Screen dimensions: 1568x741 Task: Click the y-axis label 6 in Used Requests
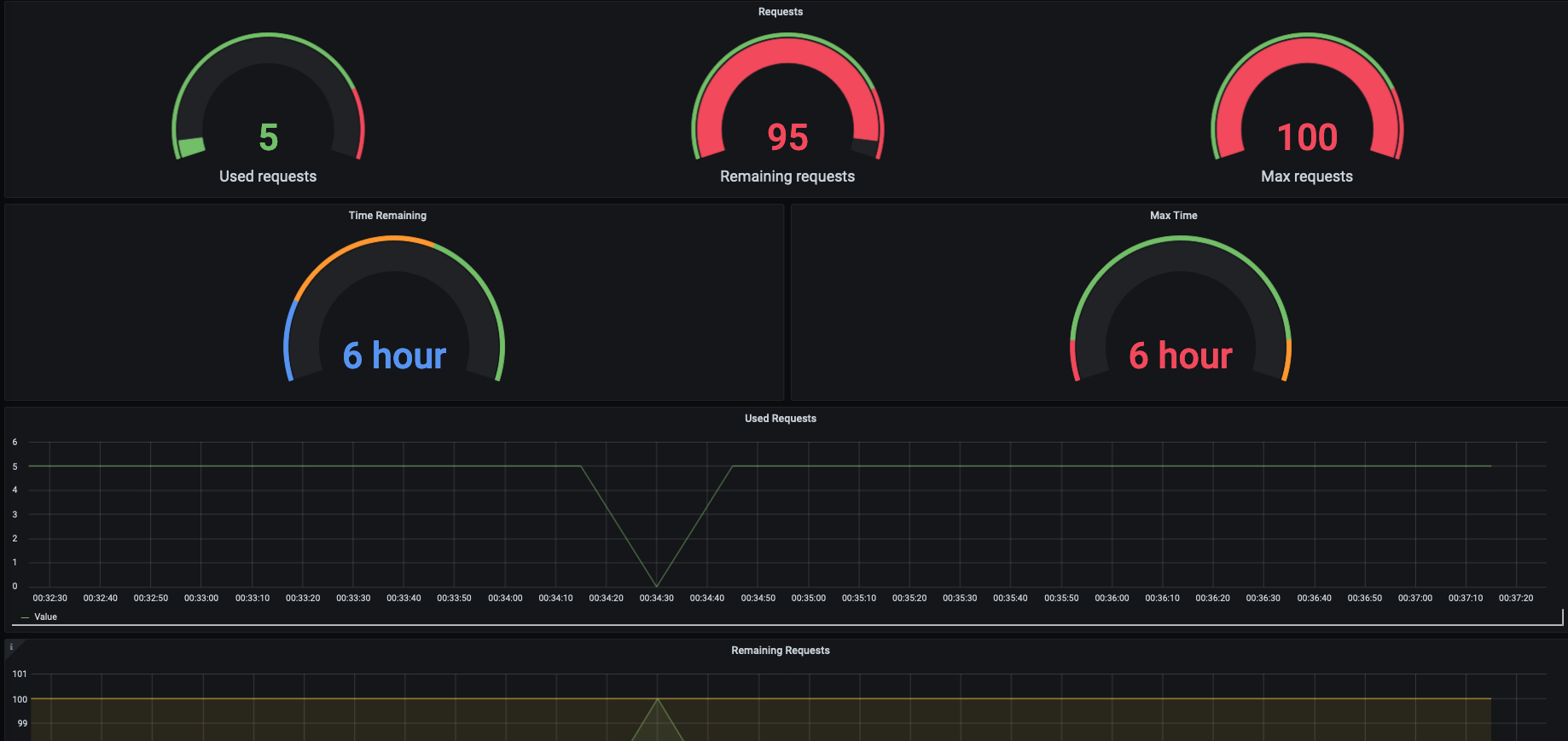coord(15,443)
